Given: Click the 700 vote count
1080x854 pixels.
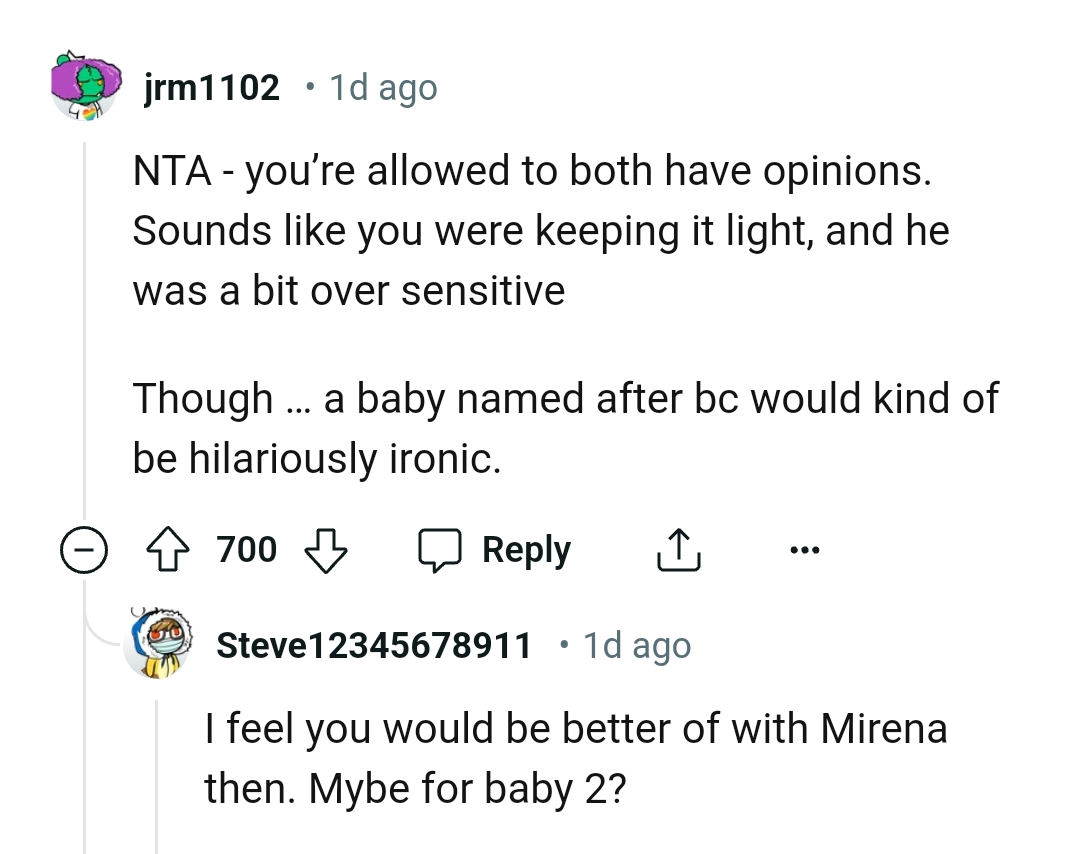Looking at the screenshot, I should (x=246, y=548).
